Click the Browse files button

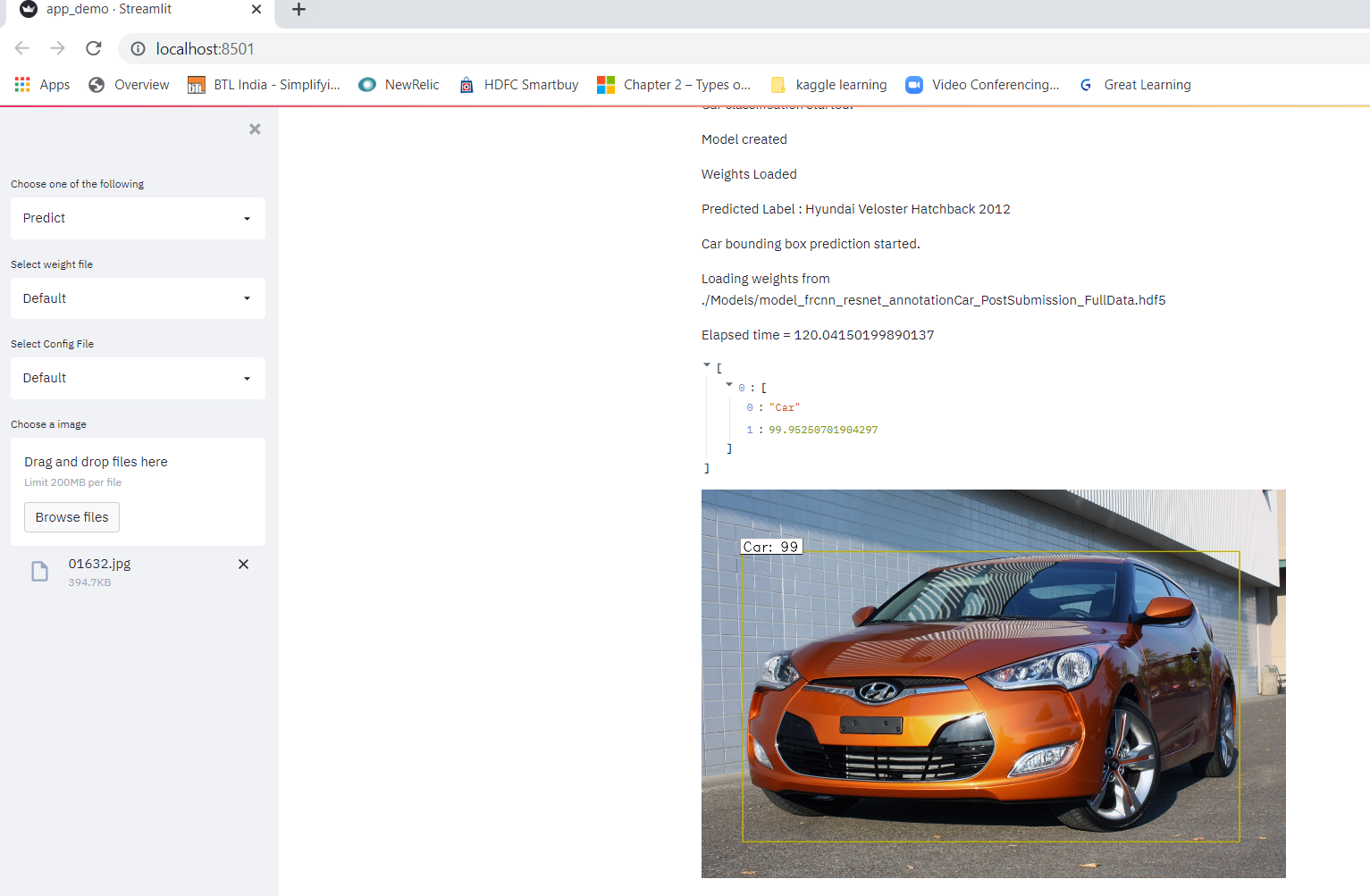[71, 516]
